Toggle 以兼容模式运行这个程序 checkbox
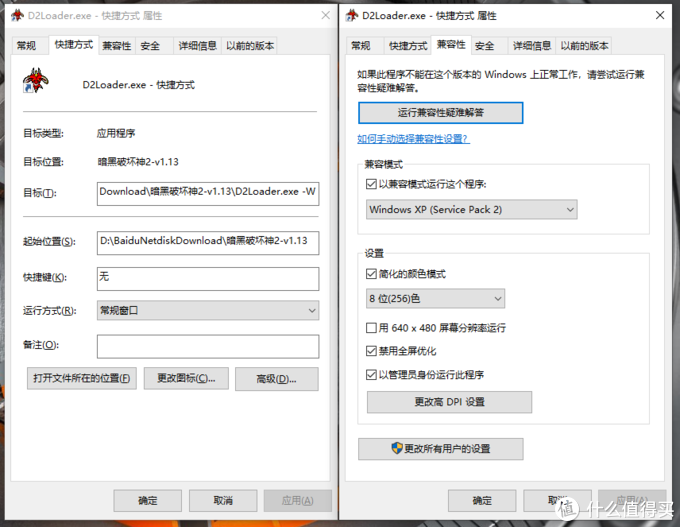Screen dimensions: 680x527 pyautogui.click(x=371, y=184)
